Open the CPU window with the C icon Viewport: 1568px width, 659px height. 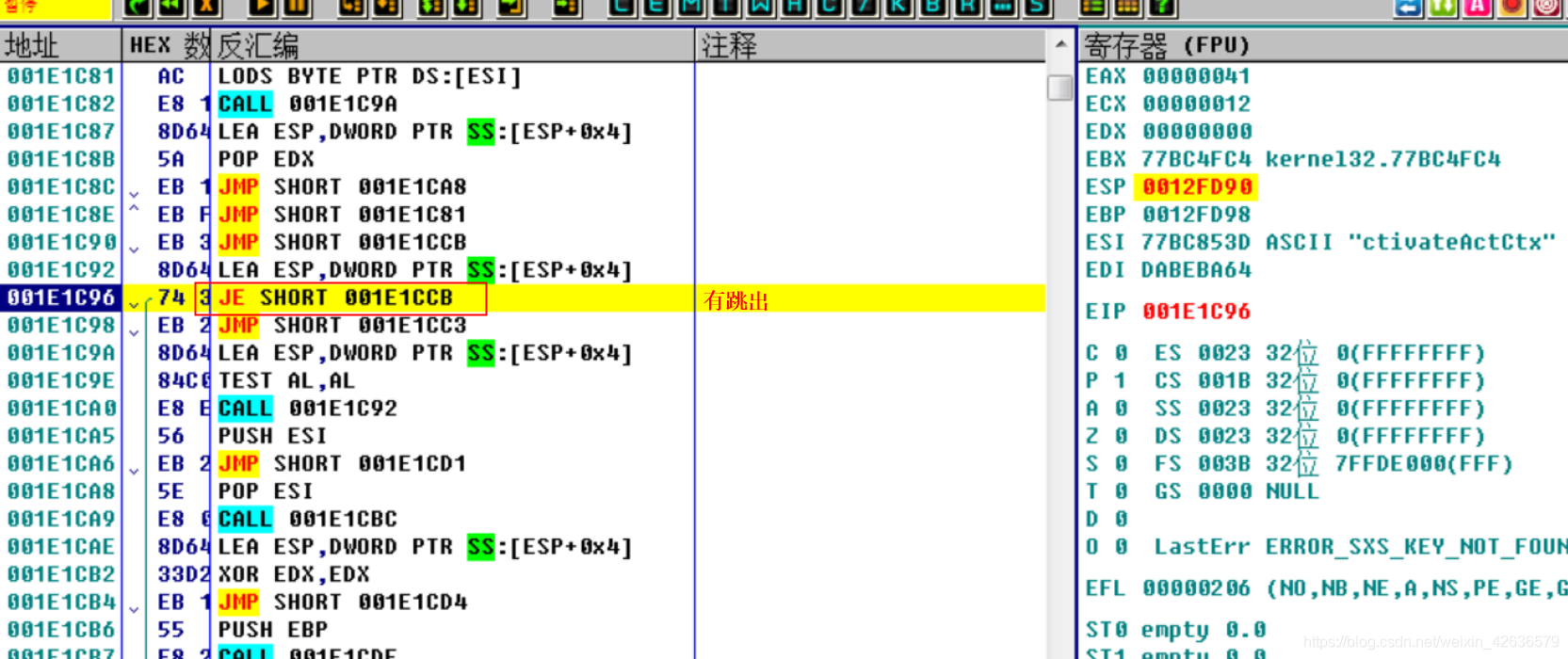829,8
